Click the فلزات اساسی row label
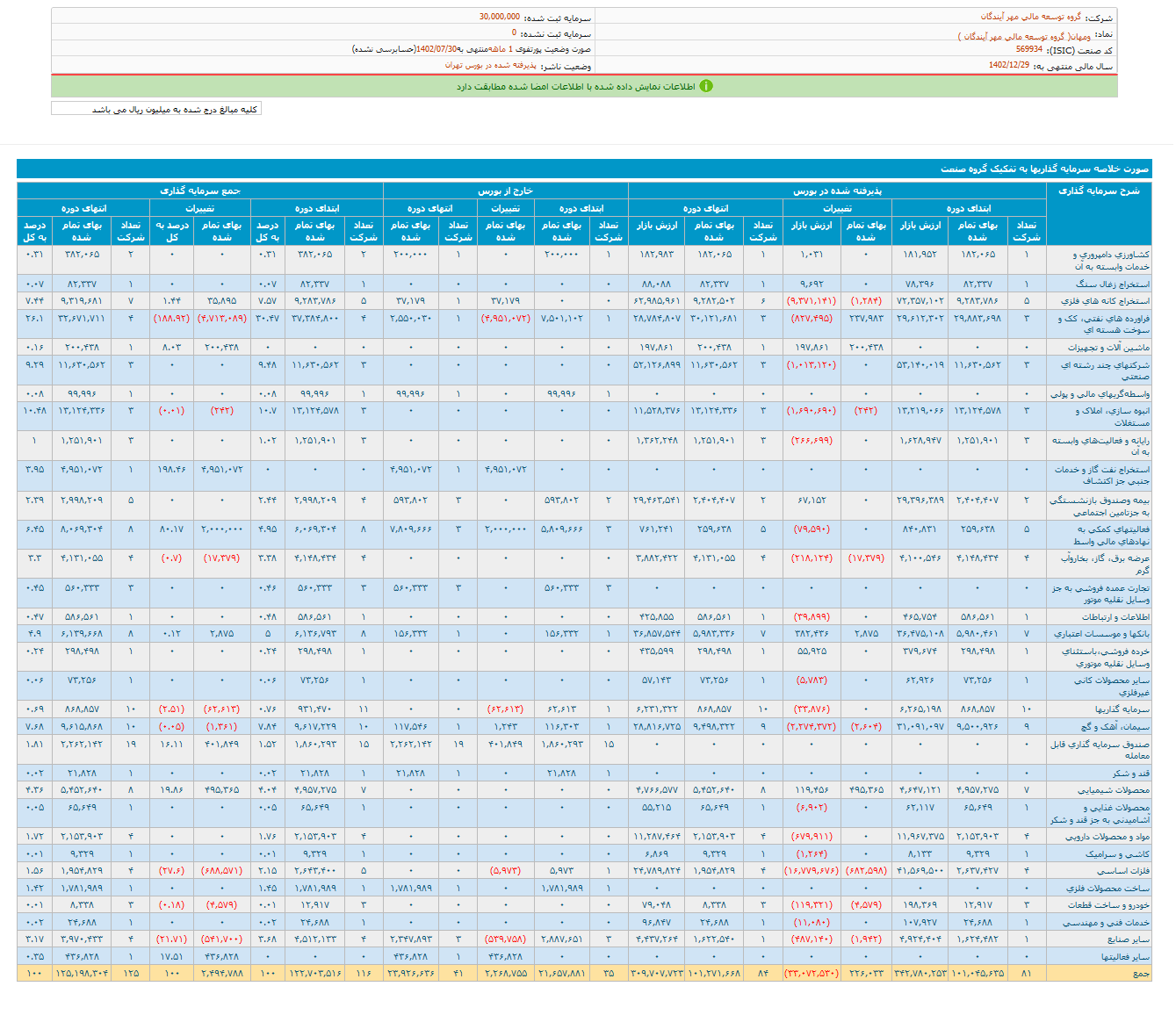The width and height of the screenshot is (1176, 1015). 1121,870
